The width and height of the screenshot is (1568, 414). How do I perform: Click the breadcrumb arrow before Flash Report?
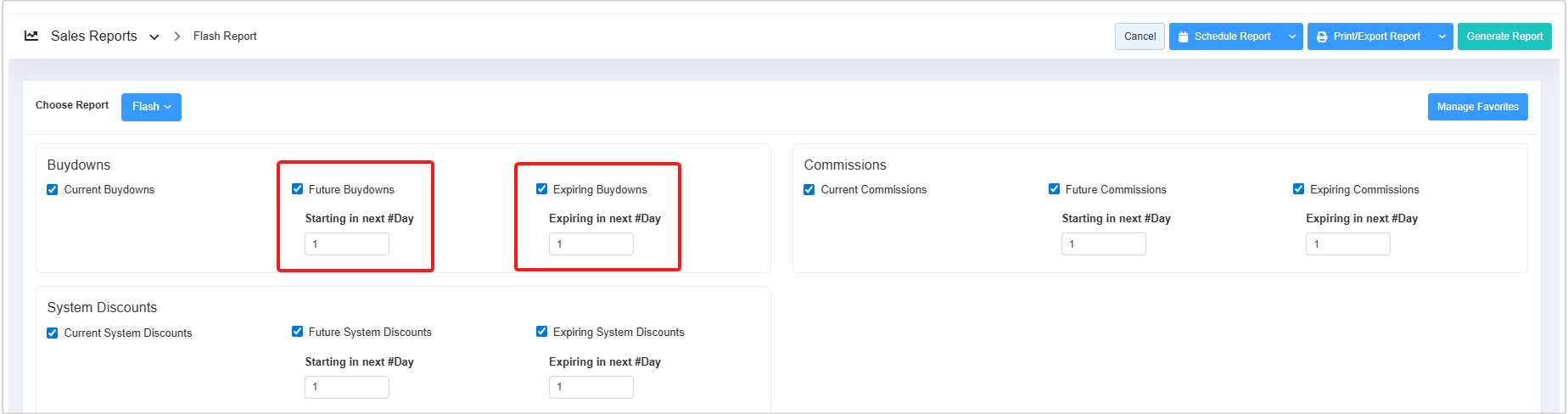(x=176, y=36)
